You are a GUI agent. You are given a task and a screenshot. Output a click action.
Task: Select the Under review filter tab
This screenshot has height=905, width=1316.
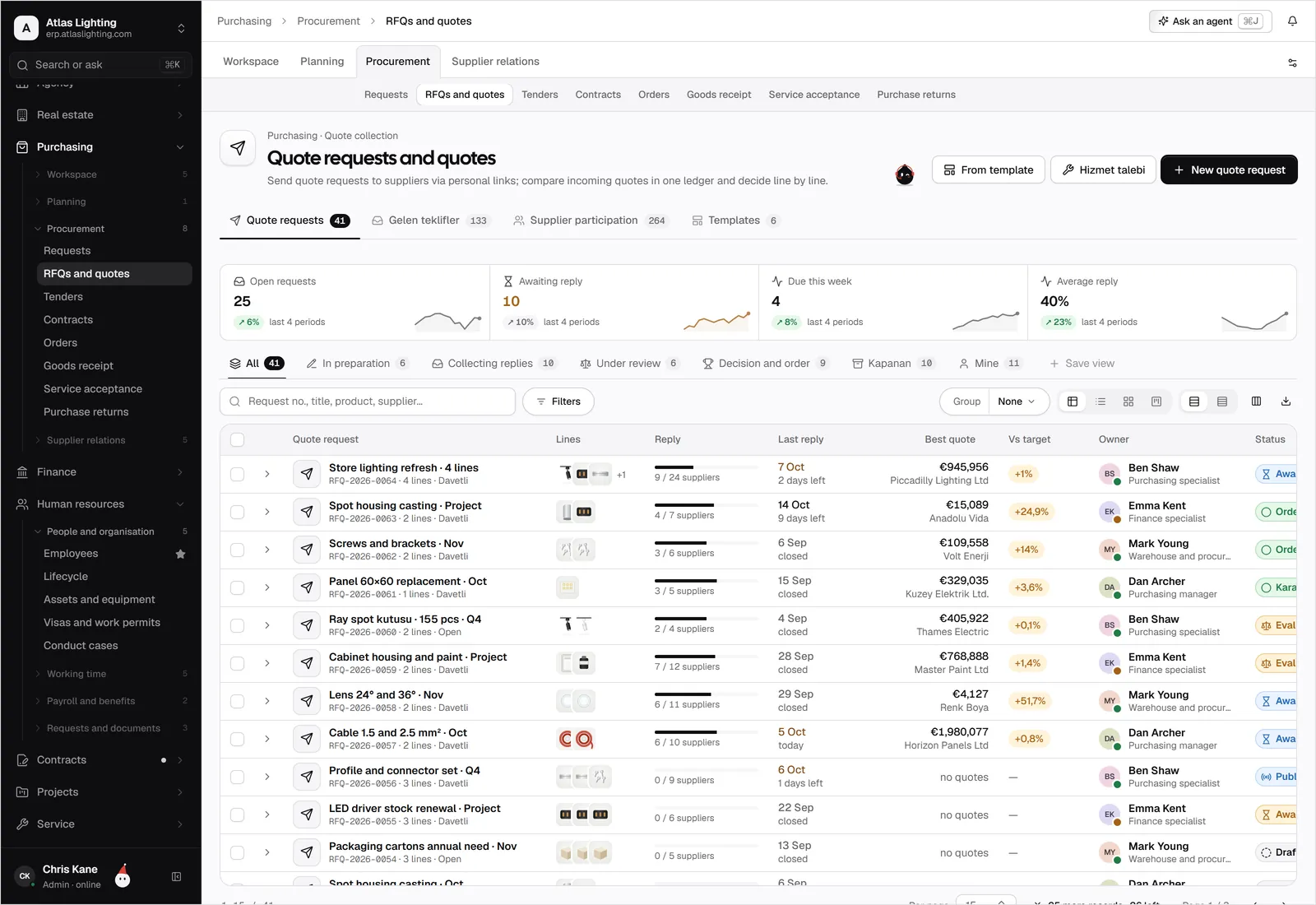pyautogui.click(x=629, y=364)
